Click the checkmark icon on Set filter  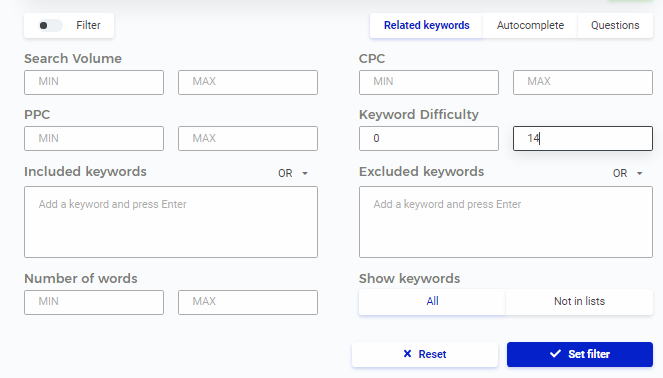click(x=555, y=353)
